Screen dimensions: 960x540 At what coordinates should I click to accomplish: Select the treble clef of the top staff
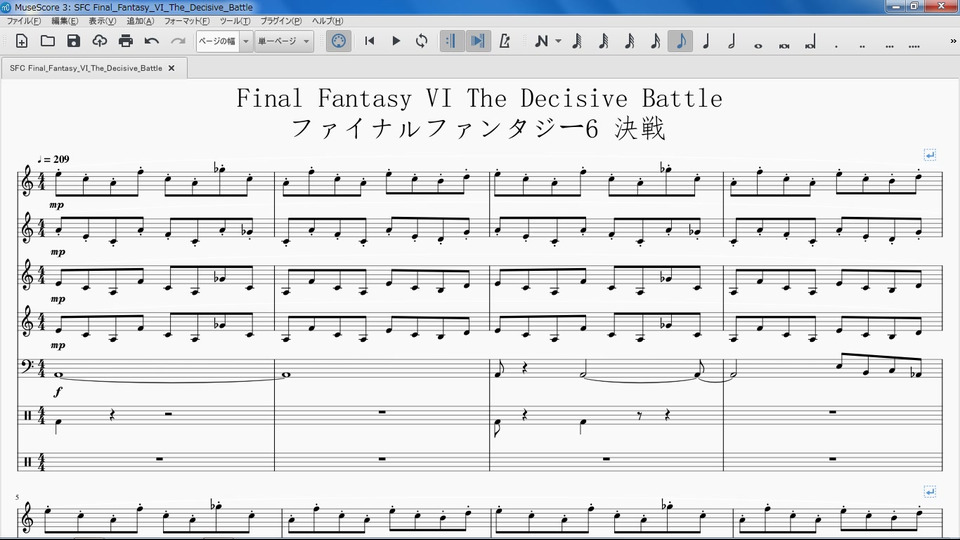coord(27,181)
